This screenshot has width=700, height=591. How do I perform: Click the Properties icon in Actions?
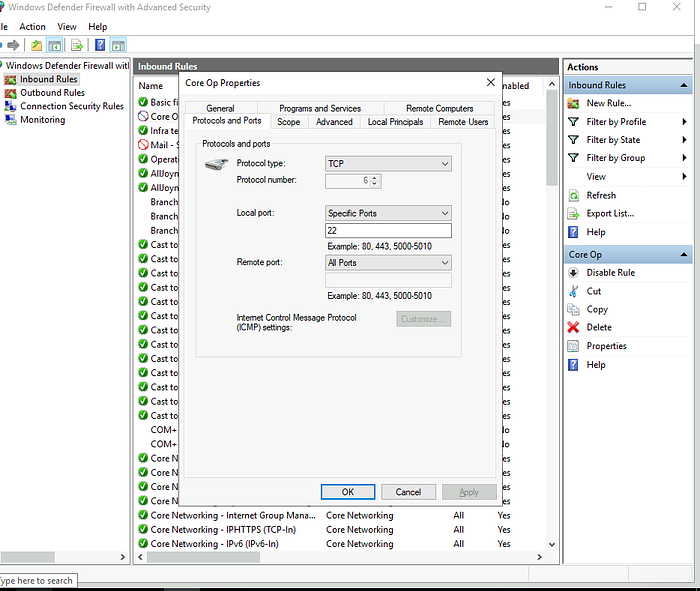[573, 346]
